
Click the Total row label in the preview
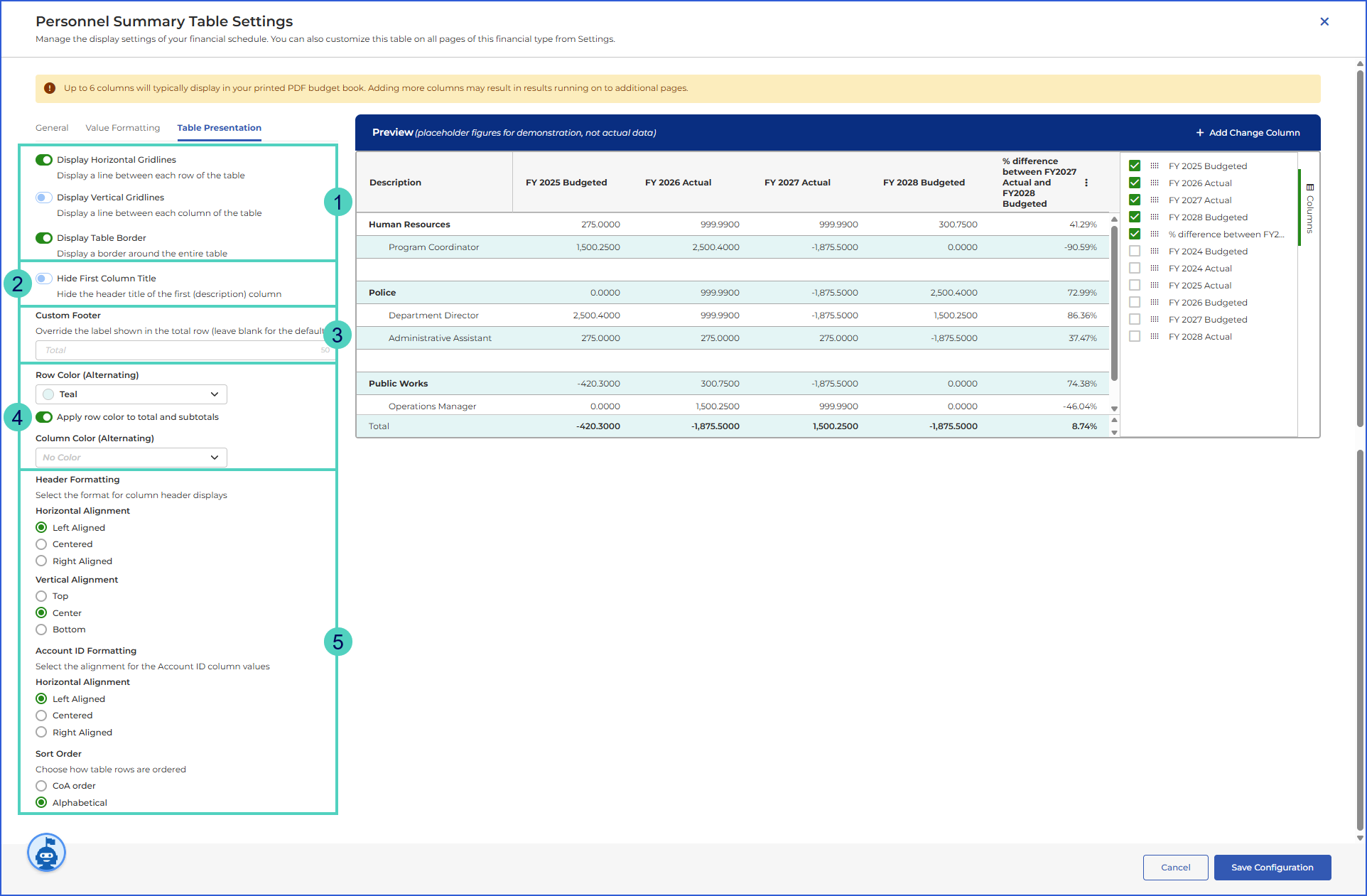(x=379, y=426)
